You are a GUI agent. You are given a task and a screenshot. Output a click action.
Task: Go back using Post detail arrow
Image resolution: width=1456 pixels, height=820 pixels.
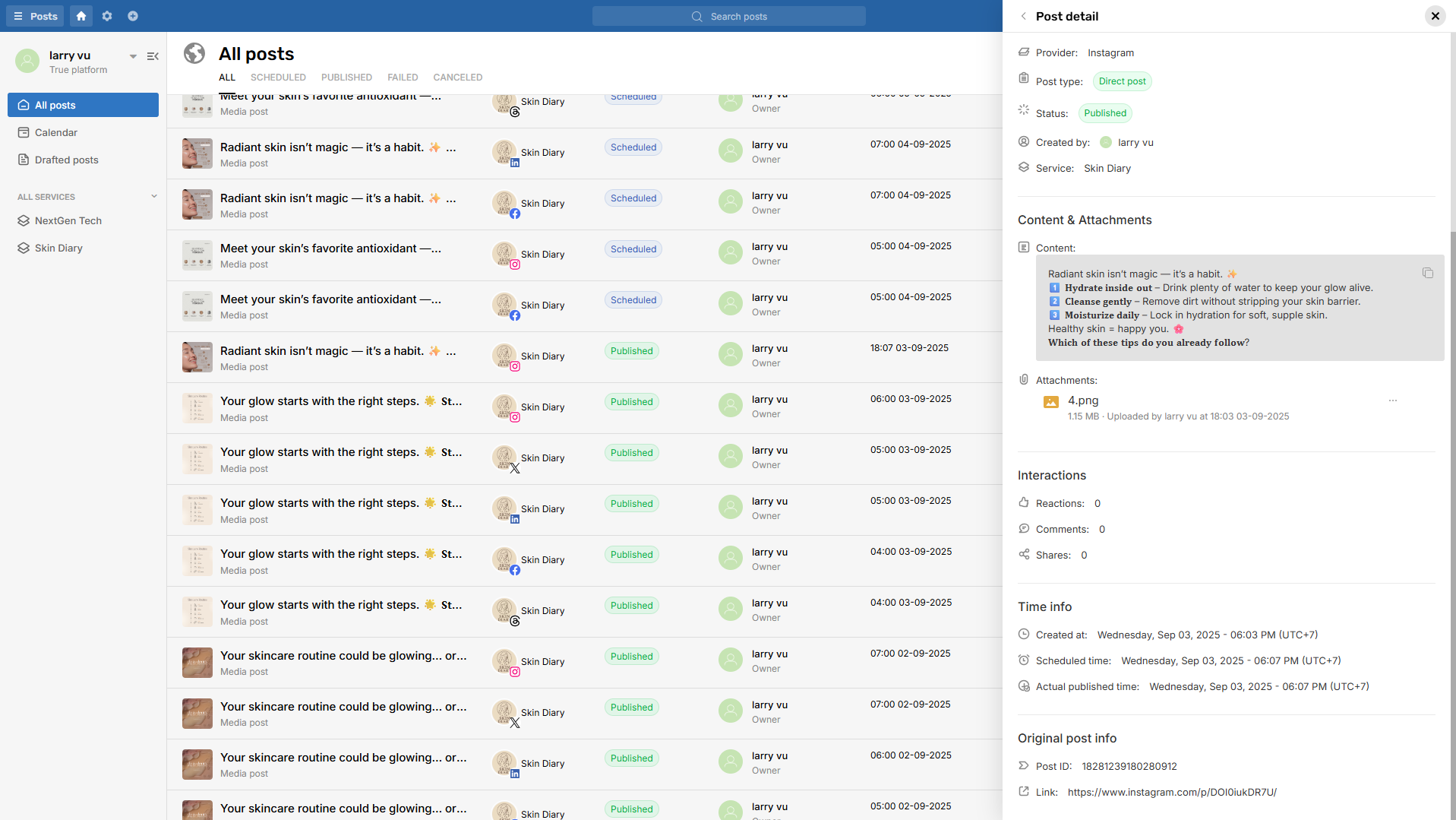coord(1023,16)
